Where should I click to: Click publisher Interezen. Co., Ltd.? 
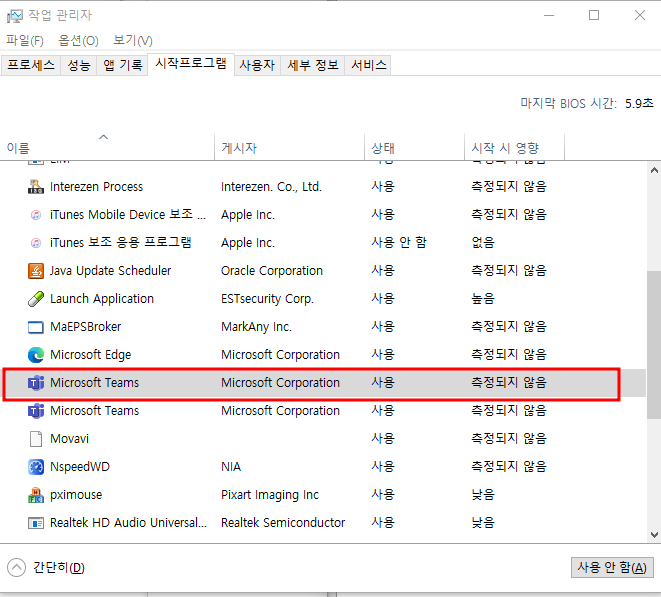coord(271,186)
